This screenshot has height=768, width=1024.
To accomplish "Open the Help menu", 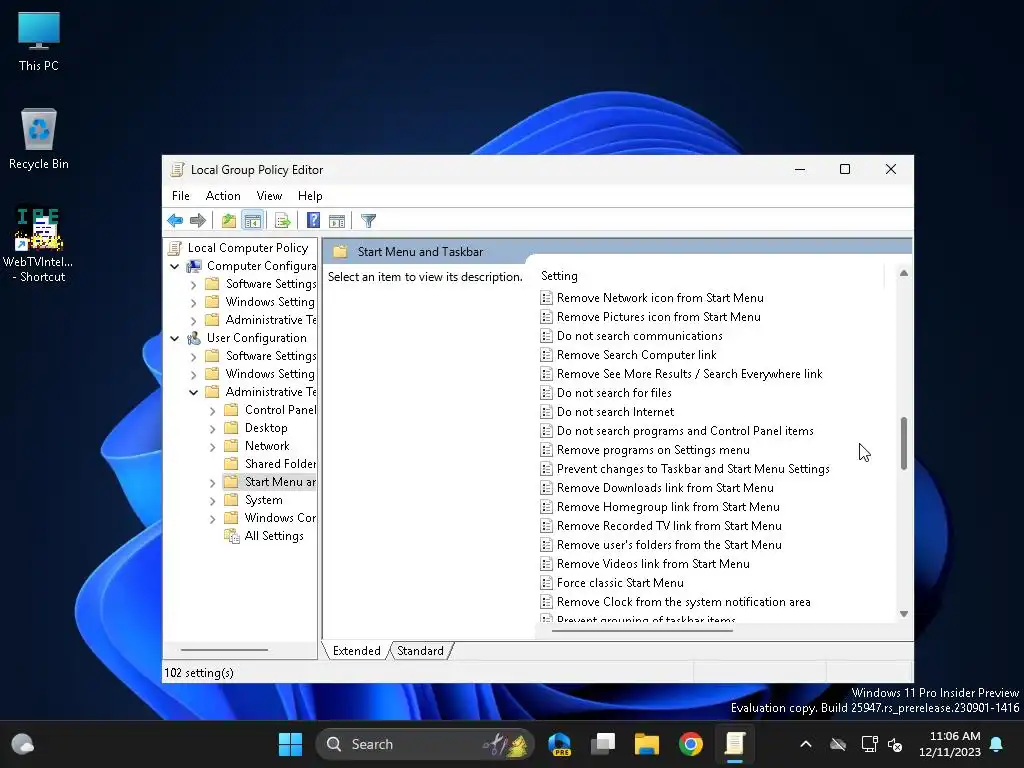I will click(x=310, y=196).
